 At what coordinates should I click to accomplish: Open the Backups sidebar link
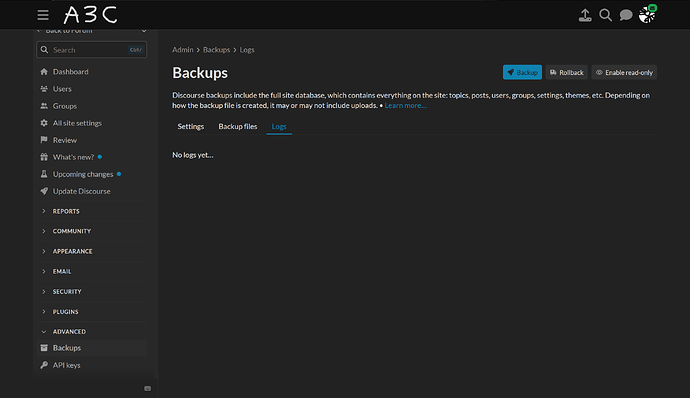(92, 348)
